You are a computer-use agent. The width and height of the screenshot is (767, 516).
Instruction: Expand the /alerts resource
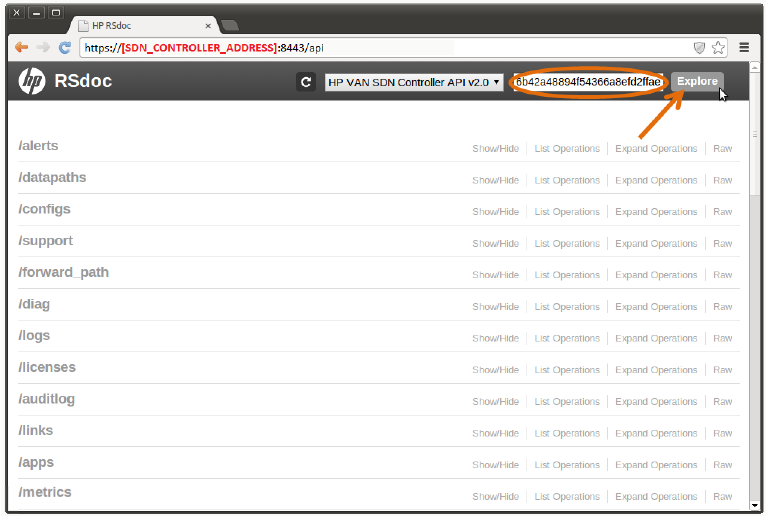pos(38,146)
